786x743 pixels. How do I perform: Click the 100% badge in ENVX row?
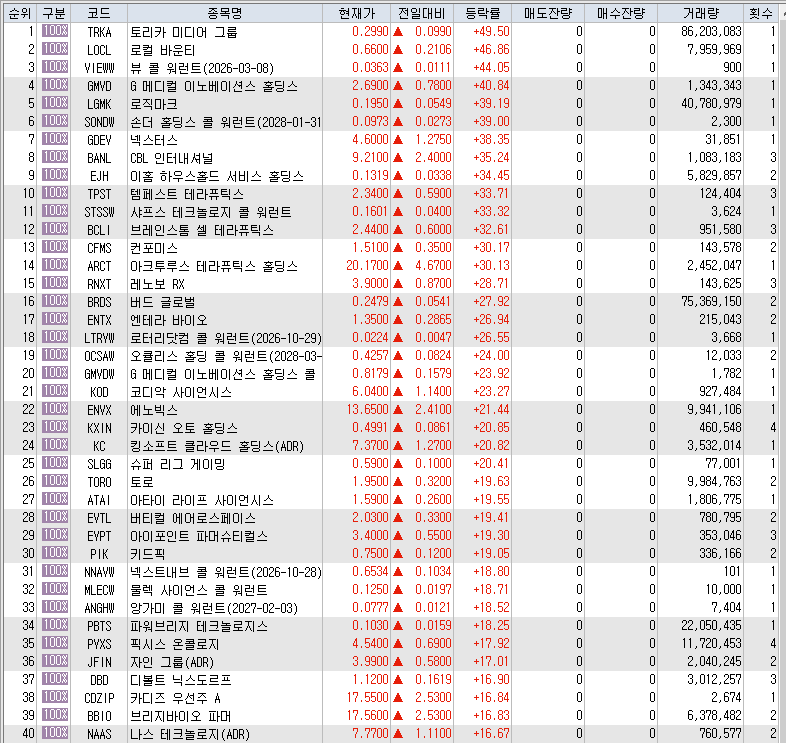[x=55, y=409]
